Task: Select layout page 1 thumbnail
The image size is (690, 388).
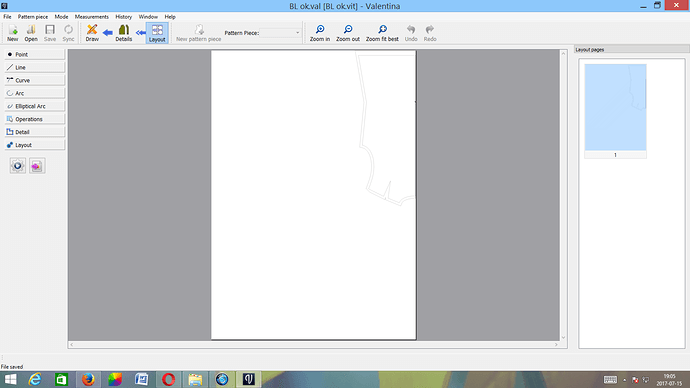Action: [615, 111]
